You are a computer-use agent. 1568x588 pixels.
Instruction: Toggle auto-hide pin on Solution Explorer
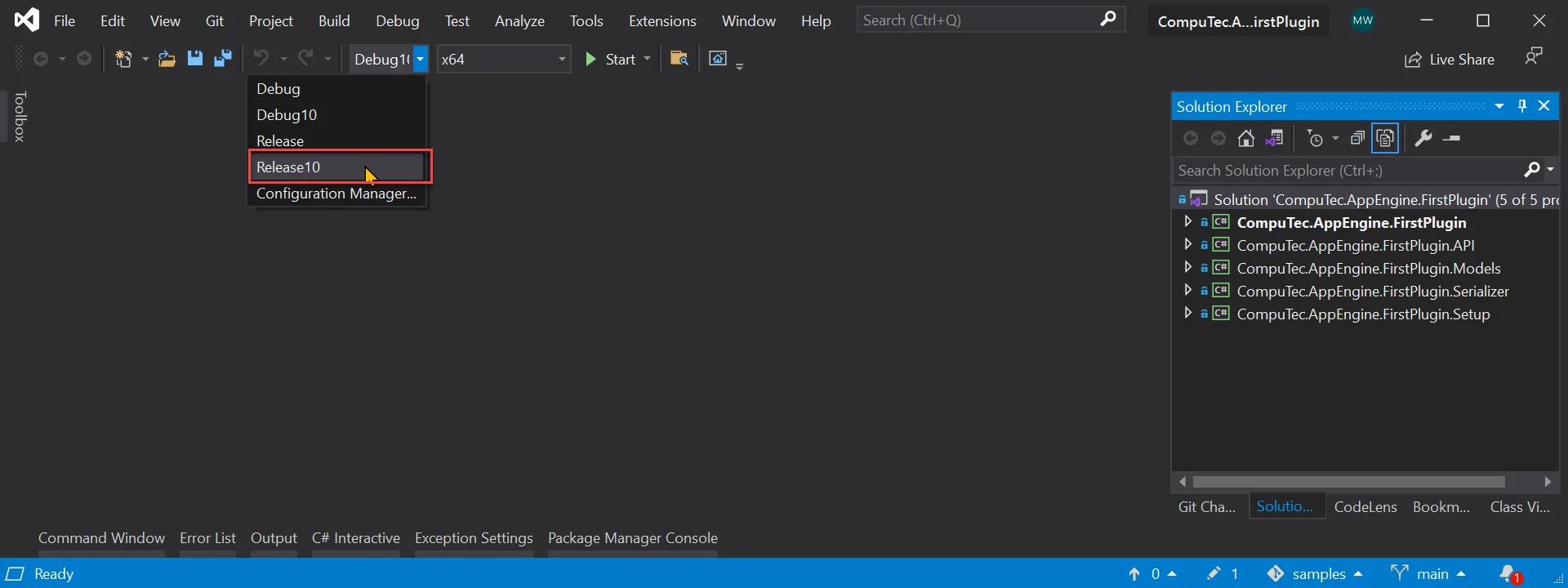pyautogui.click(x=1522, y=106)
